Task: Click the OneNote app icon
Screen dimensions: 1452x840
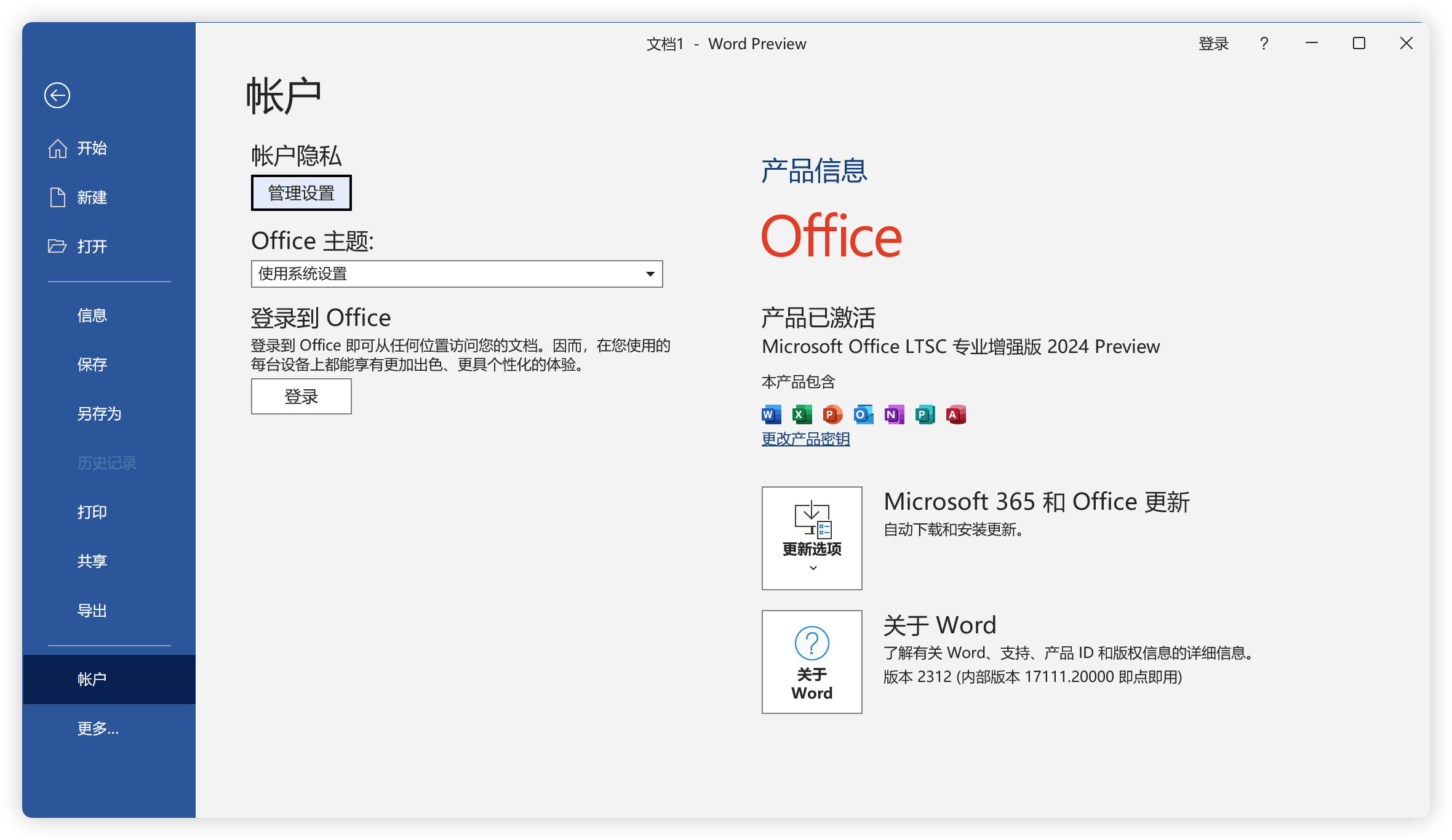Action: pyautogui.click(x=895, y=414)
